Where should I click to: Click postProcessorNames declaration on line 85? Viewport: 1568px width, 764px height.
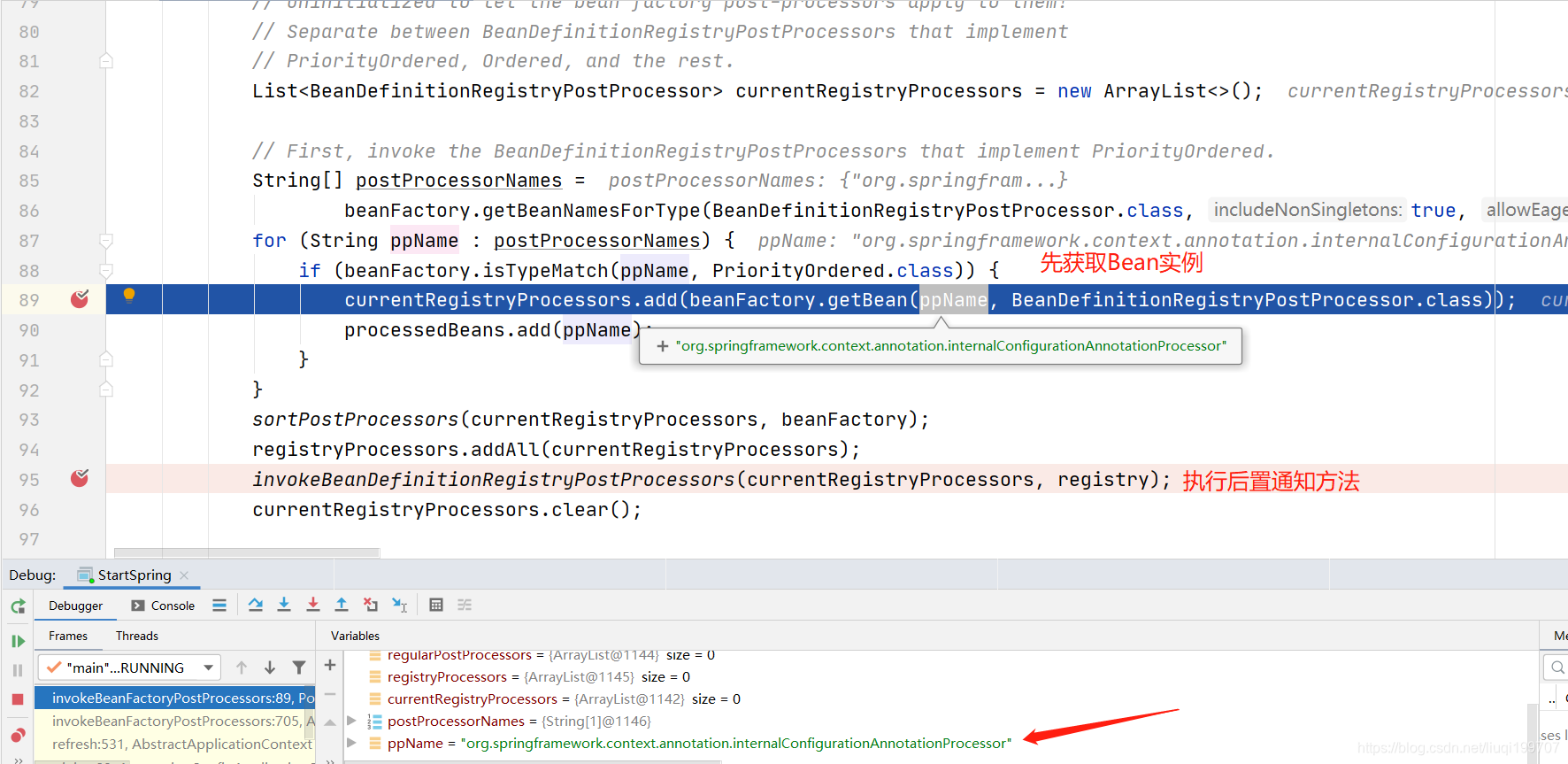458,181
